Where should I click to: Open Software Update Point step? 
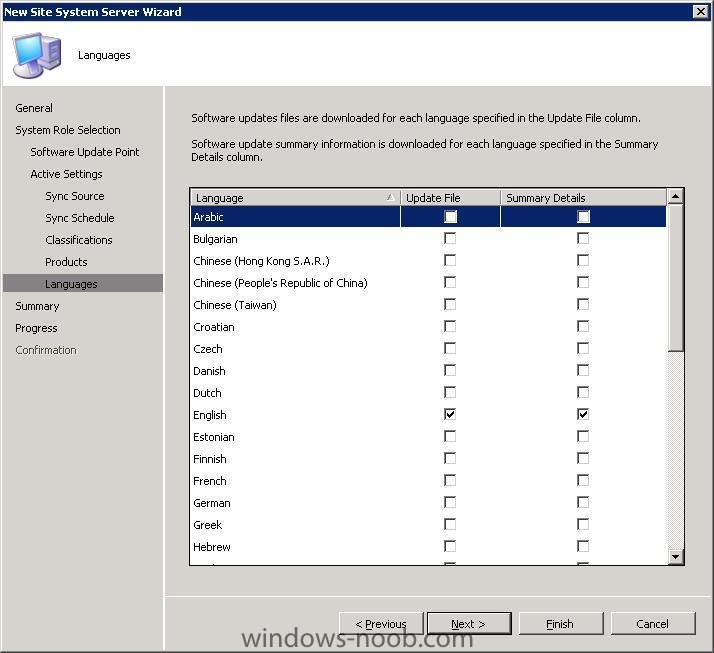[x=85, y=152]
